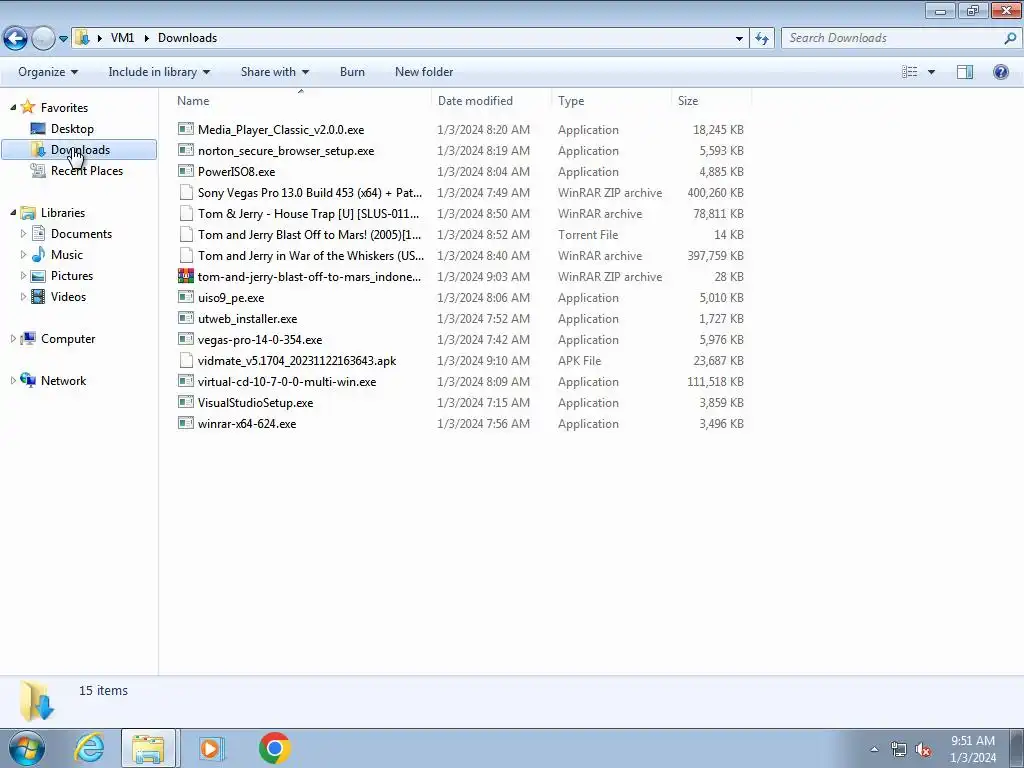
Task: Click Downloads in the address breadcrumb
Action: click(187, 38)
